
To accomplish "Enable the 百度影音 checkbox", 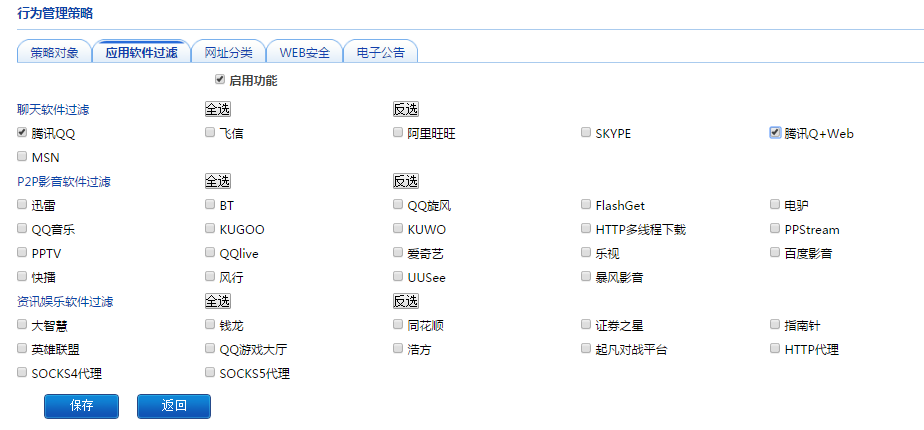I will (775, 252).
